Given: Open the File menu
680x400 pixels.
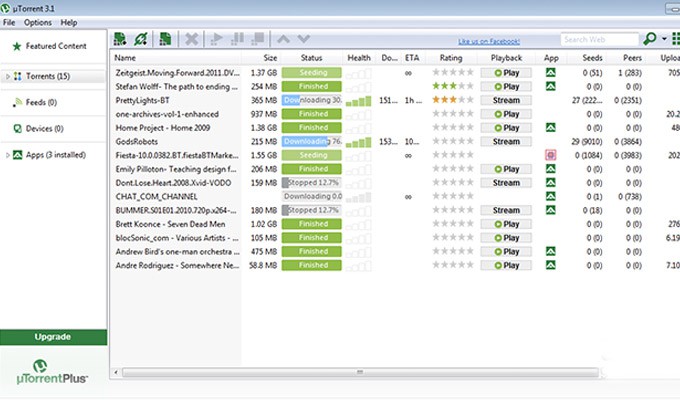Looking at the screenshot, I should pos(9,23).
